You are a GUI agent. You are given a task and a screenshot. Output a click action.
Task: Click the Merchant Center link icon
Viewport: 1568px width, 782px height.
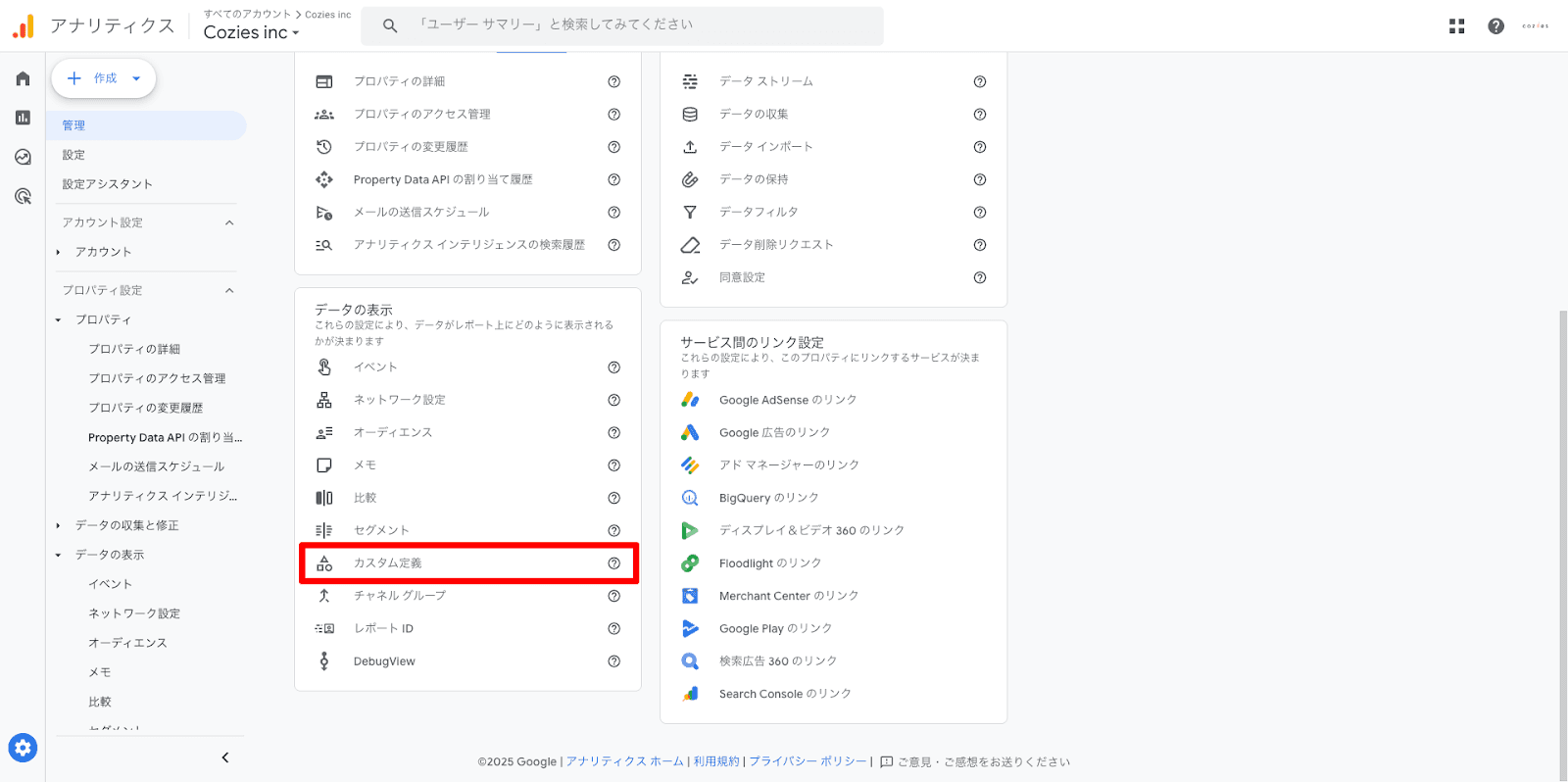coord(690,596)
